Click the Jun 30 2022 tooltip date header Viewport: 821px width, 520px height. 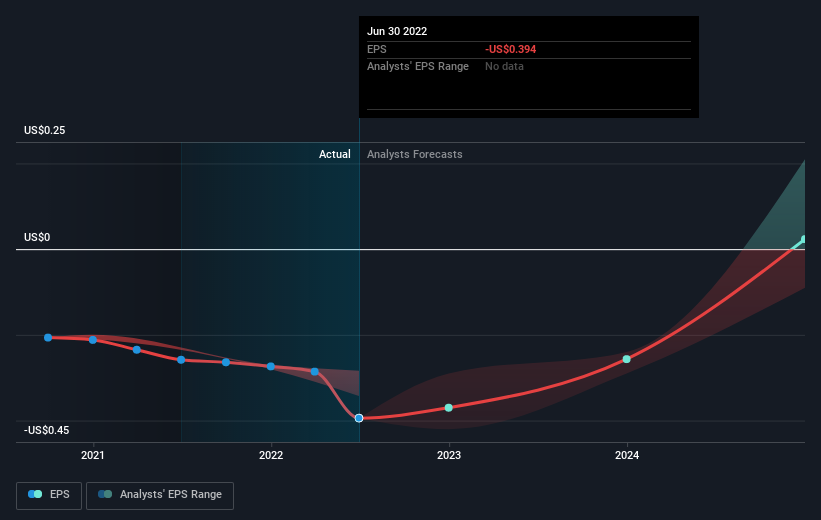pyautogui.click(x=397, y=31)
